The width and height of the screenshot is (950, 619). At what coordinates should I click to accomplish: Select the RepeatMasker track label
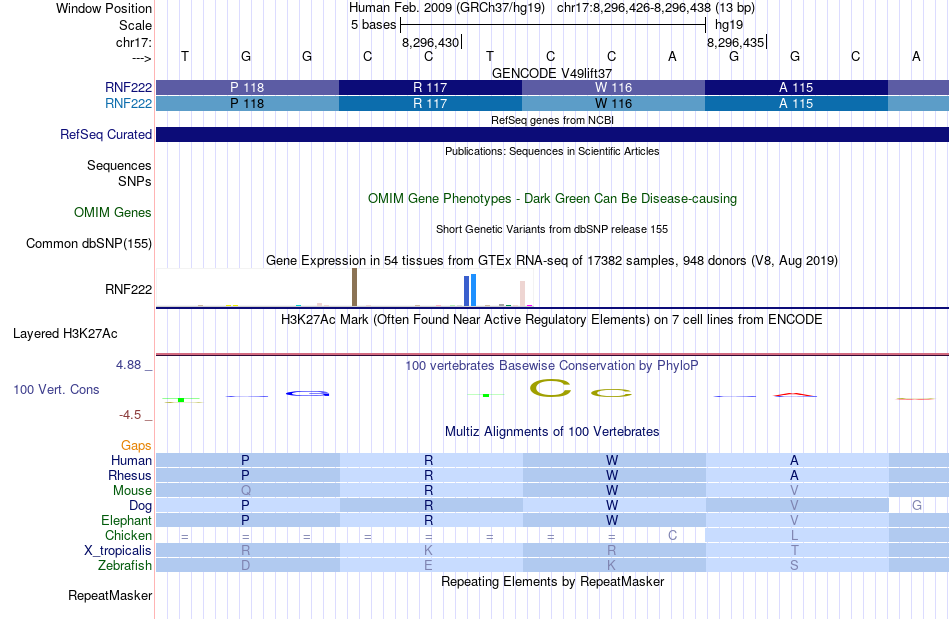tap(110, 595)
